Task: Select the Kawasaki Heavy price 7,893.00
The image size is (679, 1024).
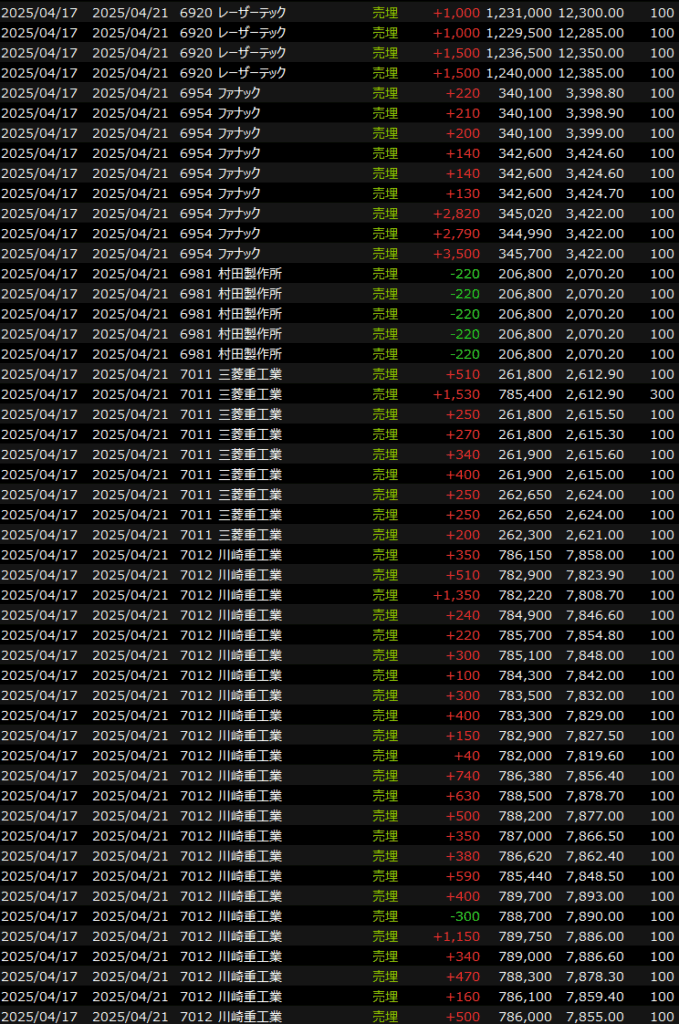Action: pos(594,897)
